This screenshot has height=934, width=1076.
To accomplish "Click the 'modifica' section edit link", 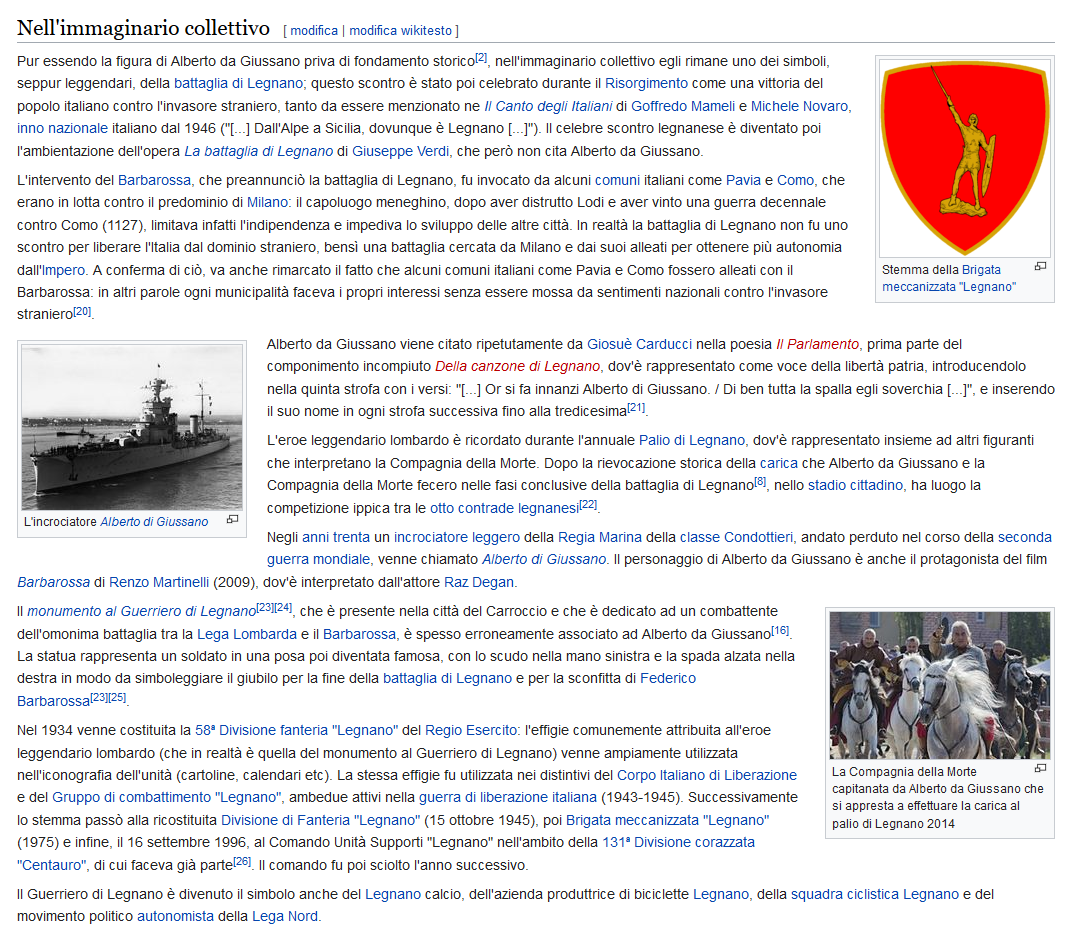I will (314, 30).
